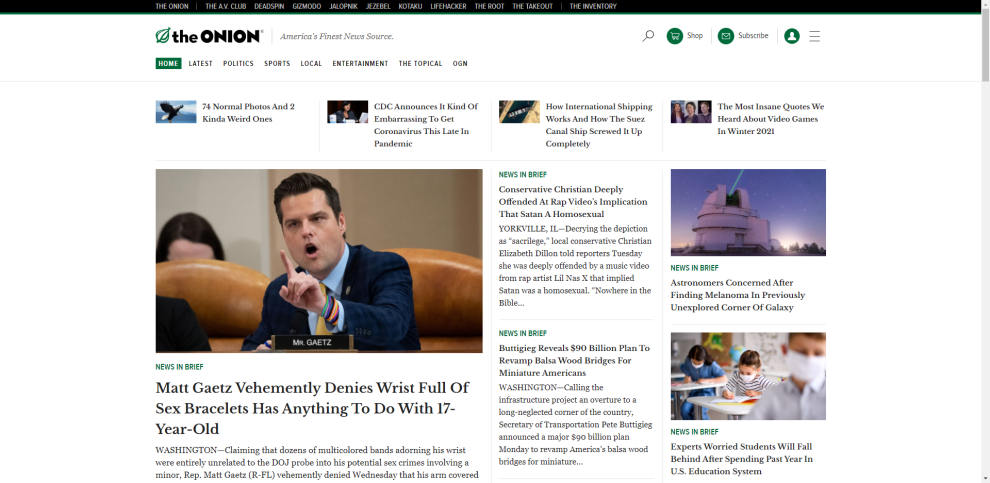This screenshot has height=483, width=990.
Task: Open the Politics section
Action: point(238,64)
